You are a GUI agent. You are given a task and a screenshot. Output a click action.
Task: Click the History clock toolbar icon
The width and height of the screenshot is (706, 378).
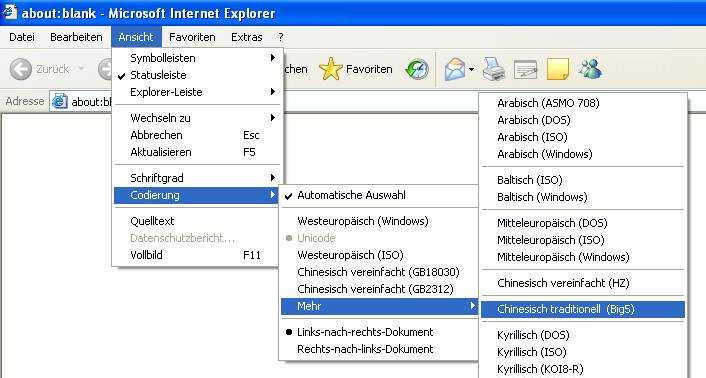pos(417,70)
